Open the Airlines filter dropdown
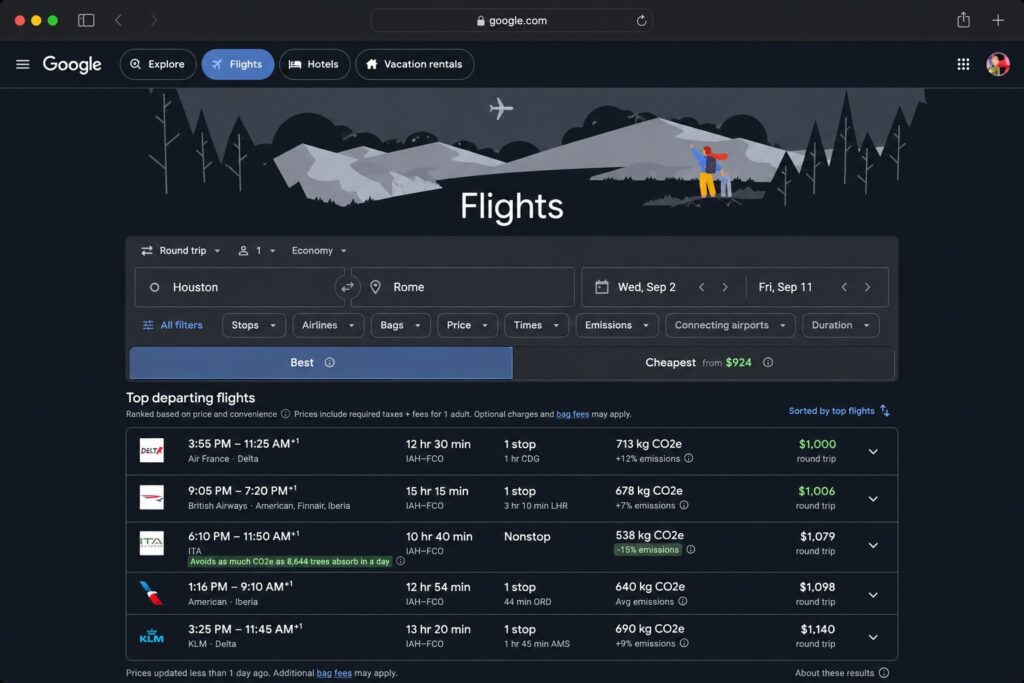This screenshot has width=1024, height=683. (328, 325)
